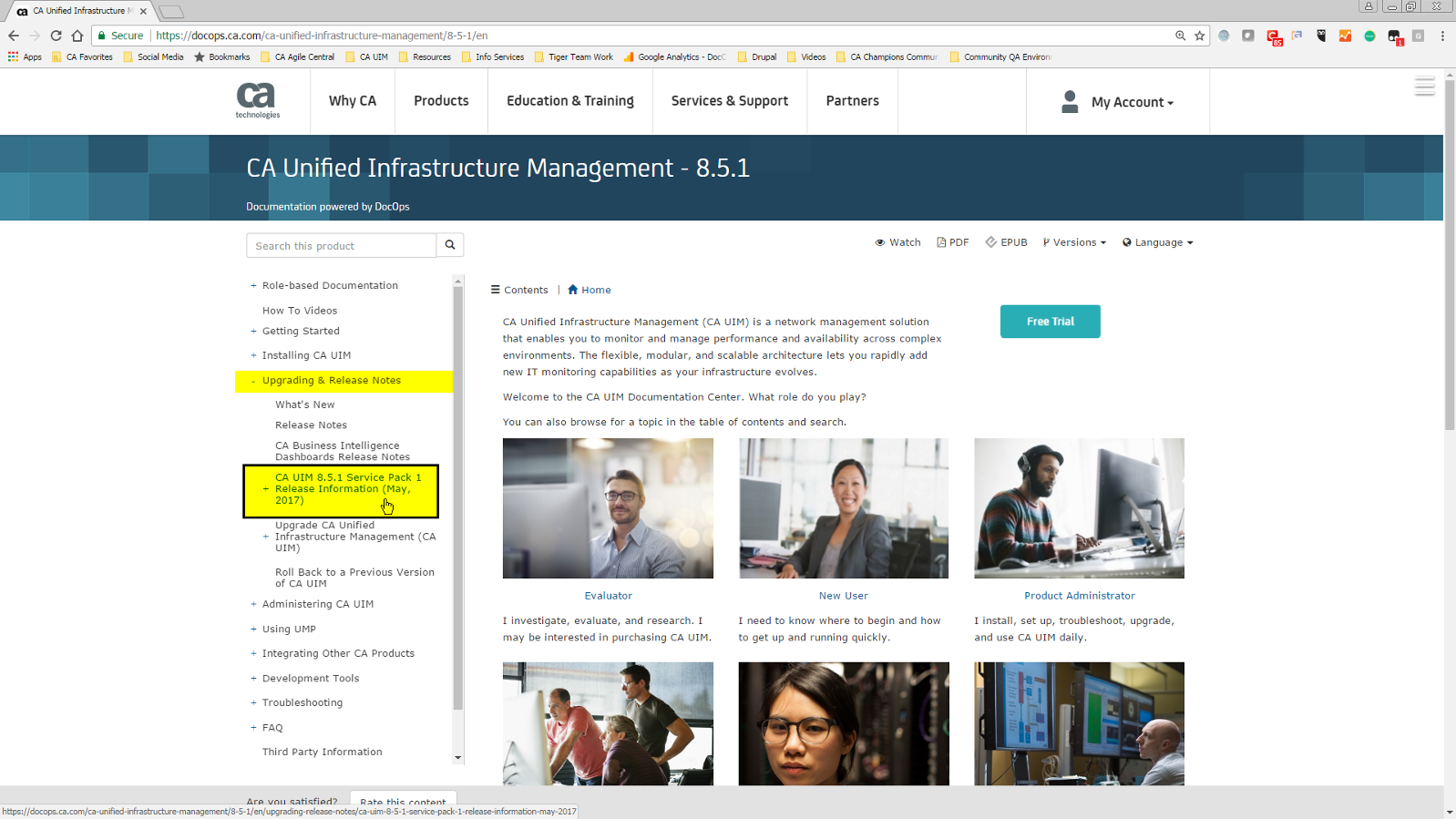The height and width of the screenshot is (819, 1456).
Task: Click Watch this page
Action: [897, 242]
